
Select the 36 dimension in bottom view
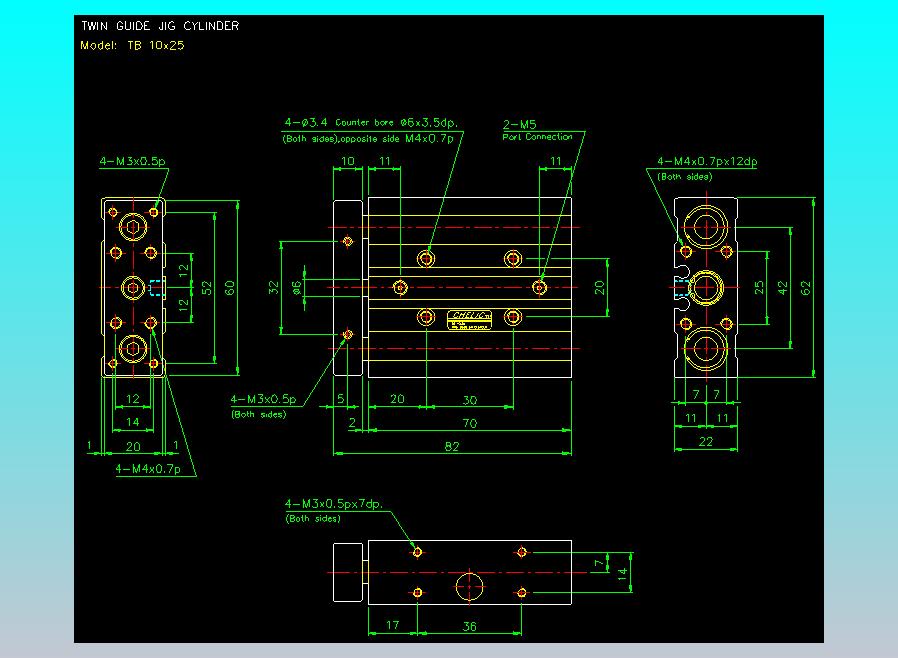click(x=469, y=626)
